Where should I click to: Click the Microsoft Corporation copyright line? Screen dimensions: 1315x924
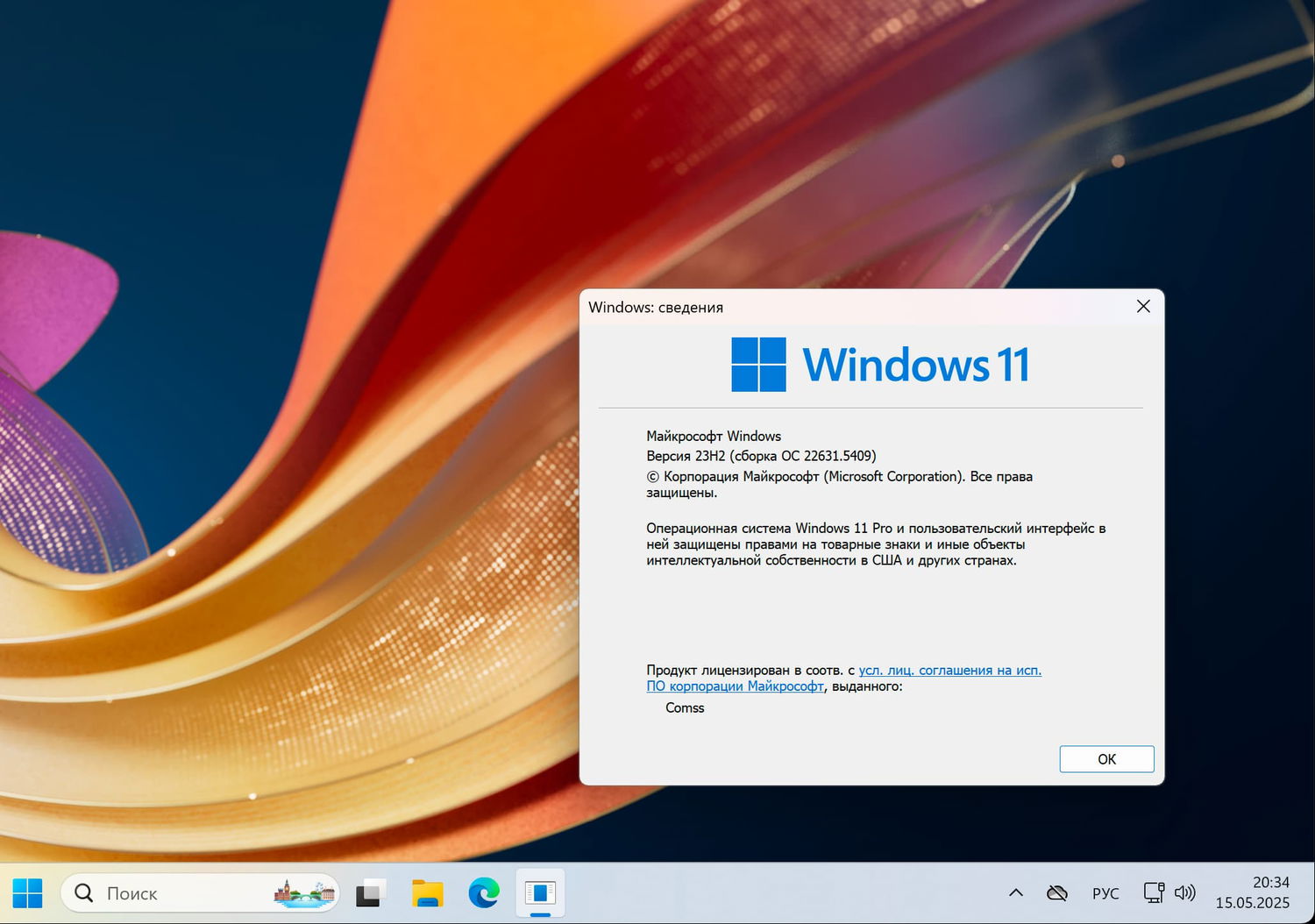tap(839, 484)
